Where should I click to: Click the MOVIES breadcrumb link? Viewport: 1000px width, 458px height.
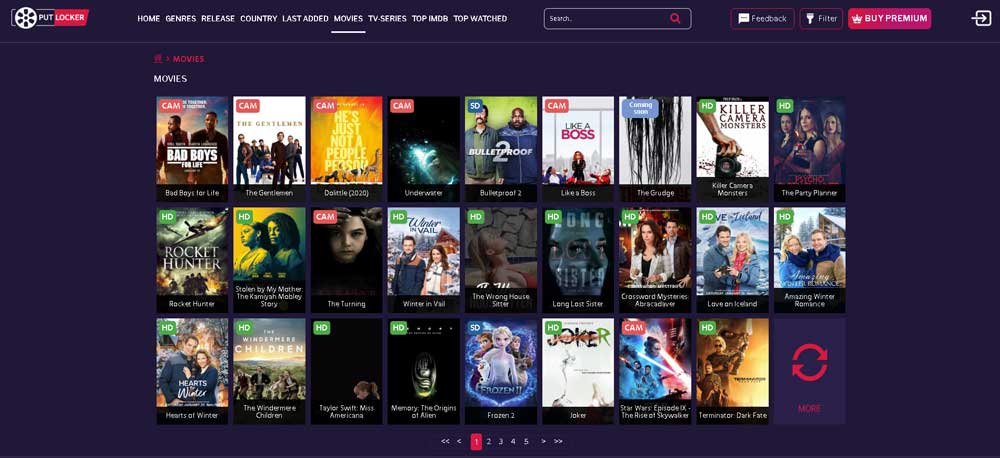[x=189, y=59]
